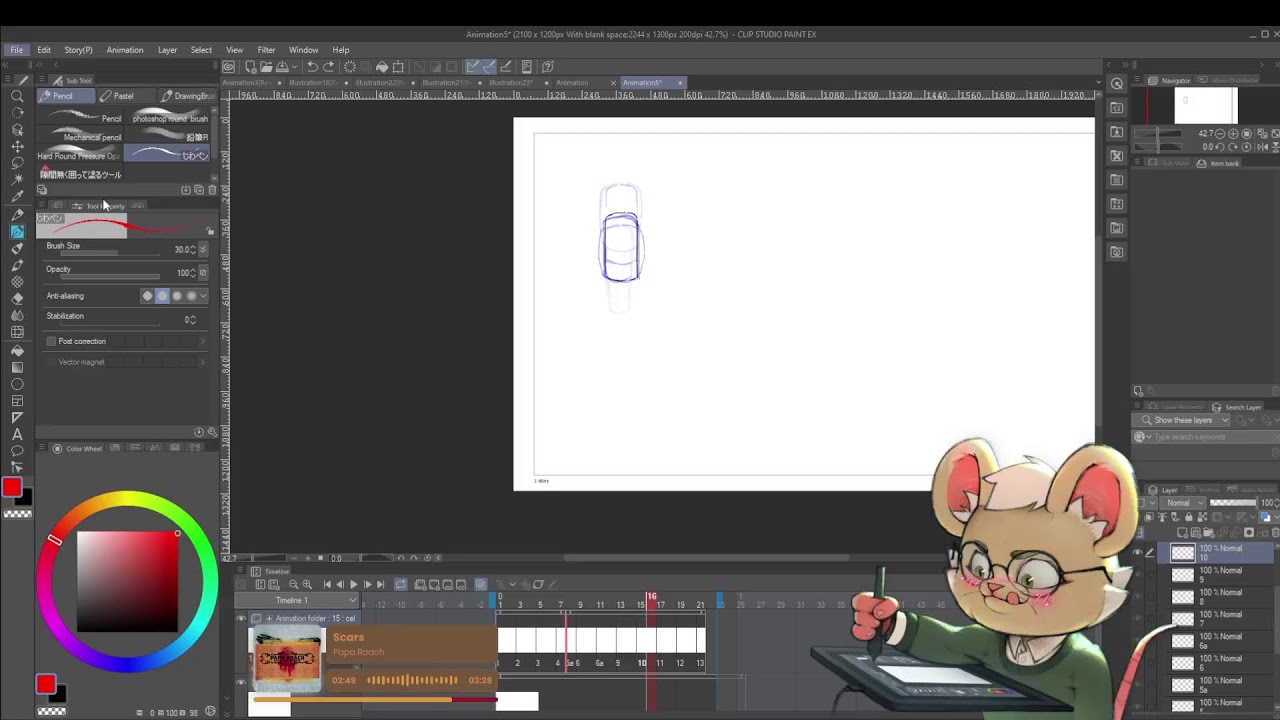Screen dimensions: 1280x720
Task: Select the Text tool
Action: [17, 434]
